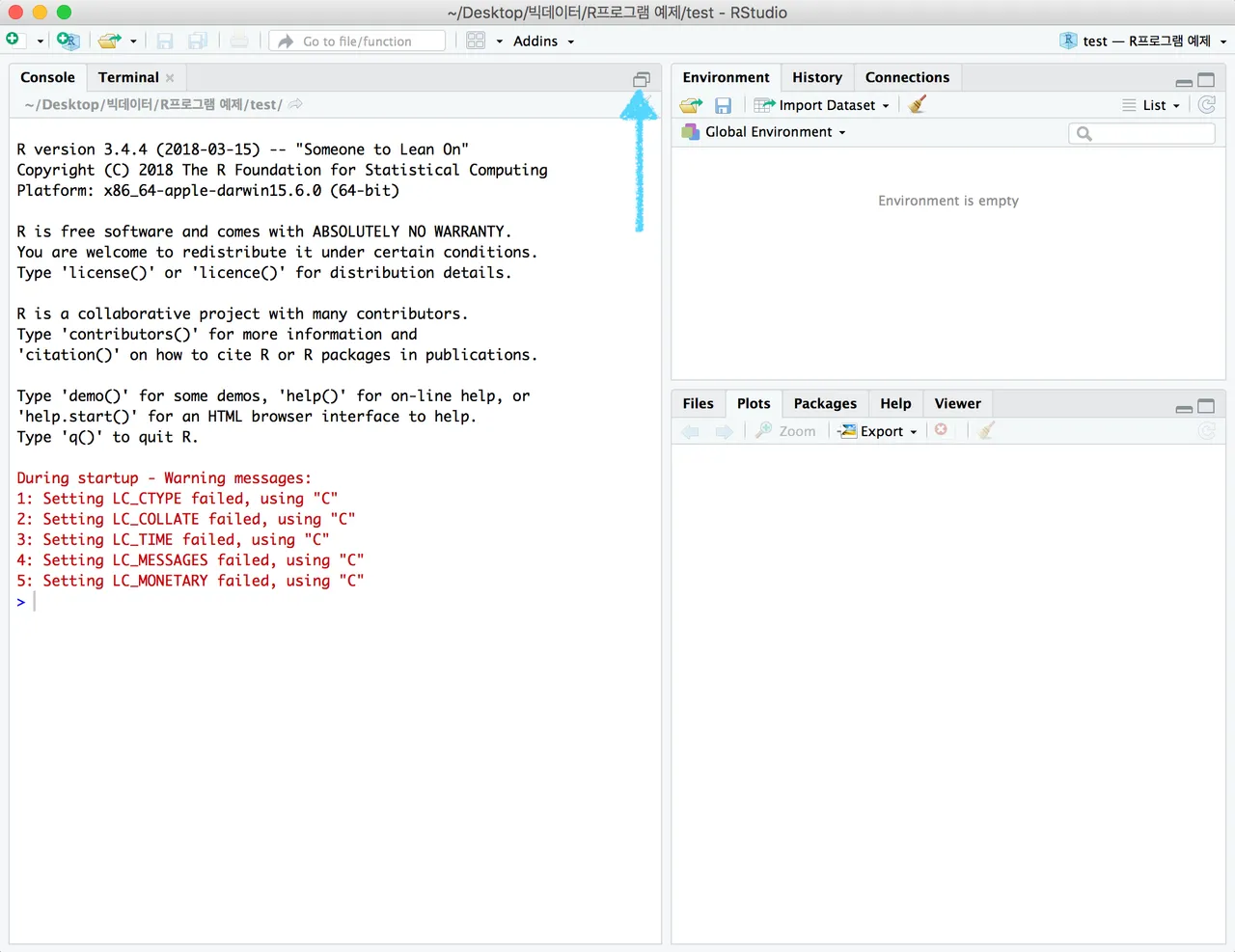Click the Print icon in toolbar
This screenshot has height=952, width=1235.
[x=239, y=41]
